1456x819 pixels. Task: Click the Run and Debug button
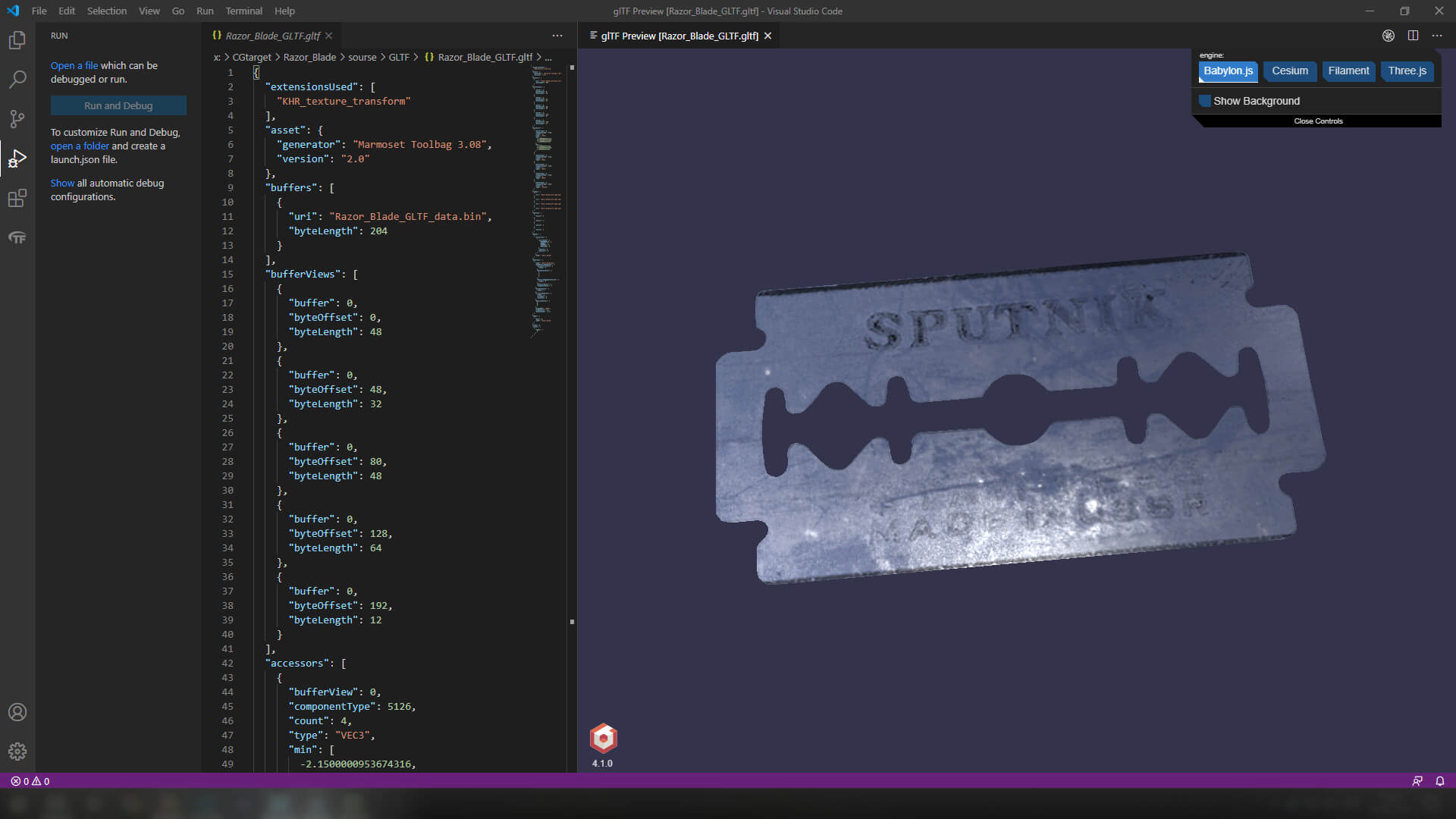tap(118, 105)
